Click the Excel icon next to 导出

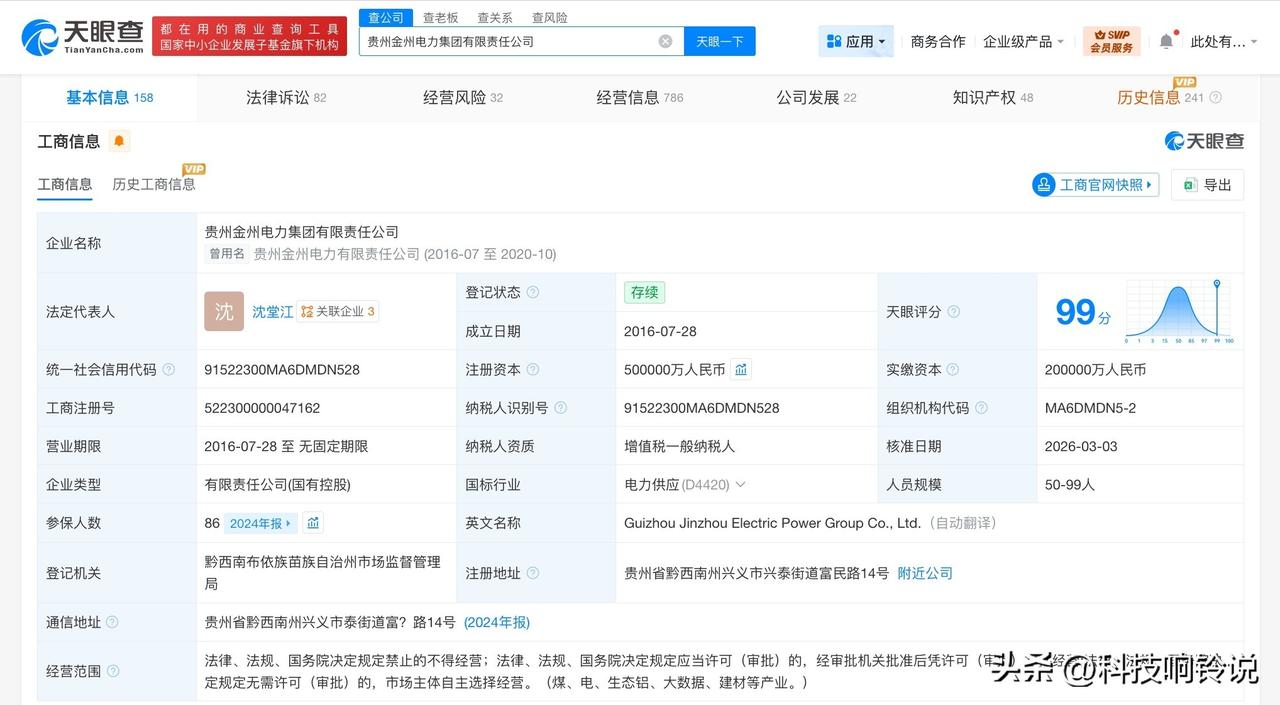[1189, 184]
